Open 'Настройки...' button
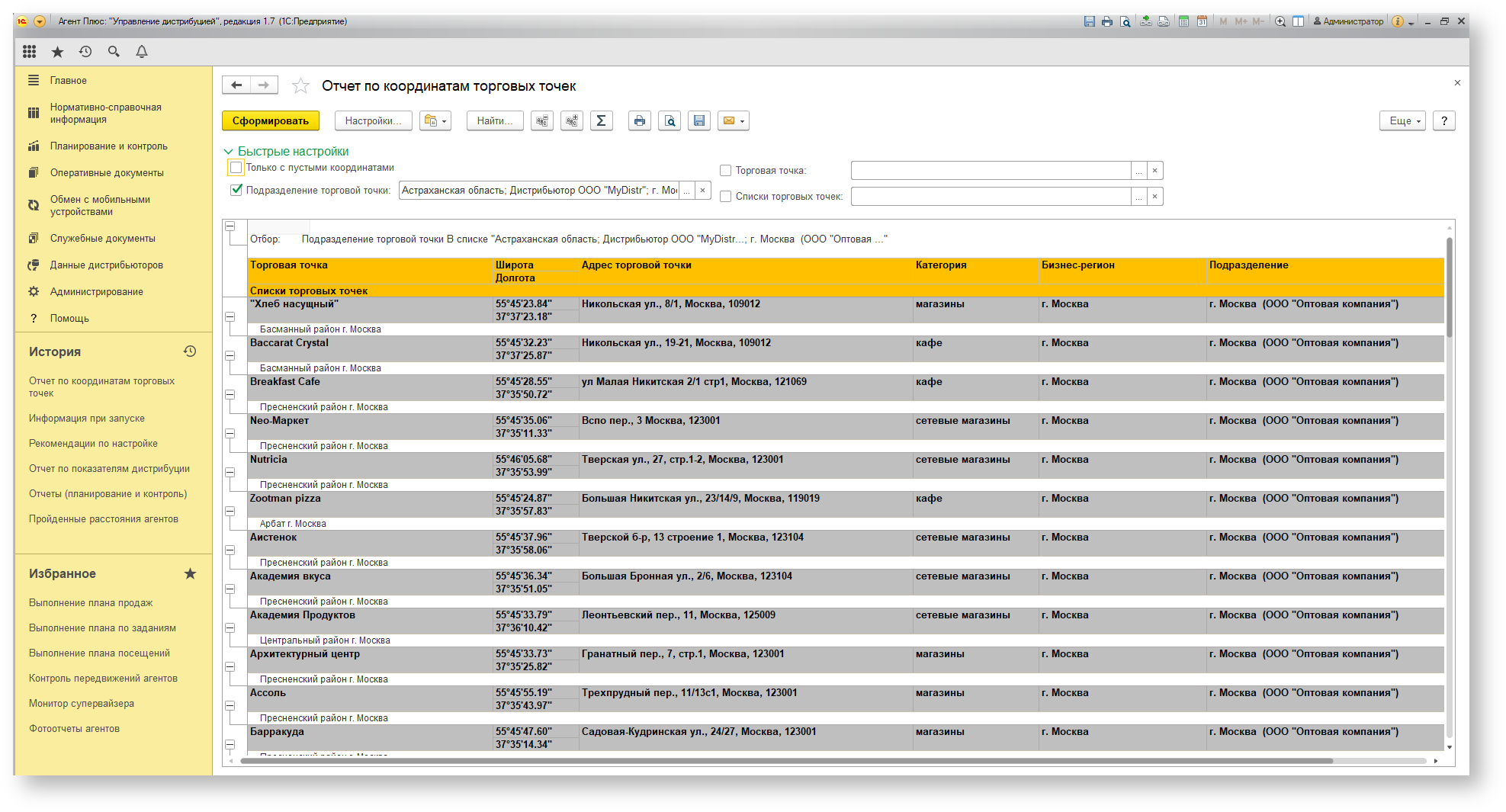The width and height of the screenshot is (1506, 812). pyautogui.click(x=373, y=120)
